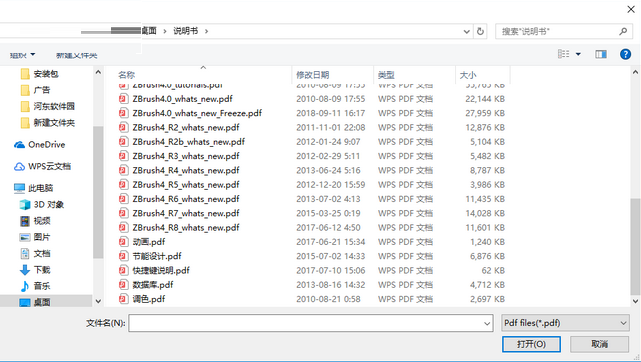Viewport: 641px width, 362px height.
Task: Click the search magnifier icon
Action: pyautogui.click(x=623, y=31)
